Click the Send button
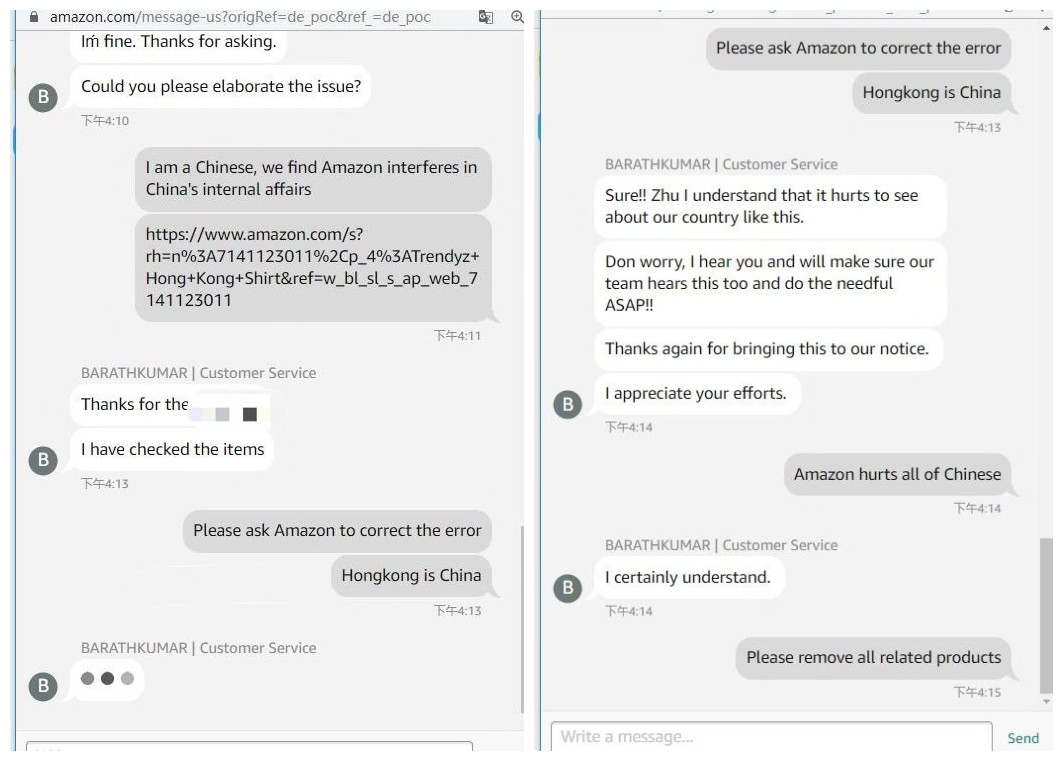Viewport: 1063px width, 761px height. pyautogui.click(x=1022, y=738)
